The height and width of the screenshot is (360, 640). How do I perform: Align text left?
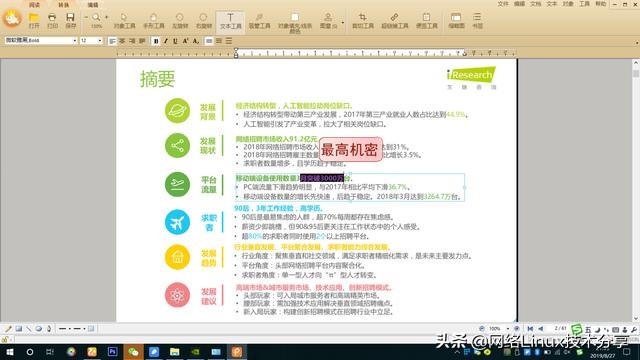pyautogui.click(x=112, y=41)
